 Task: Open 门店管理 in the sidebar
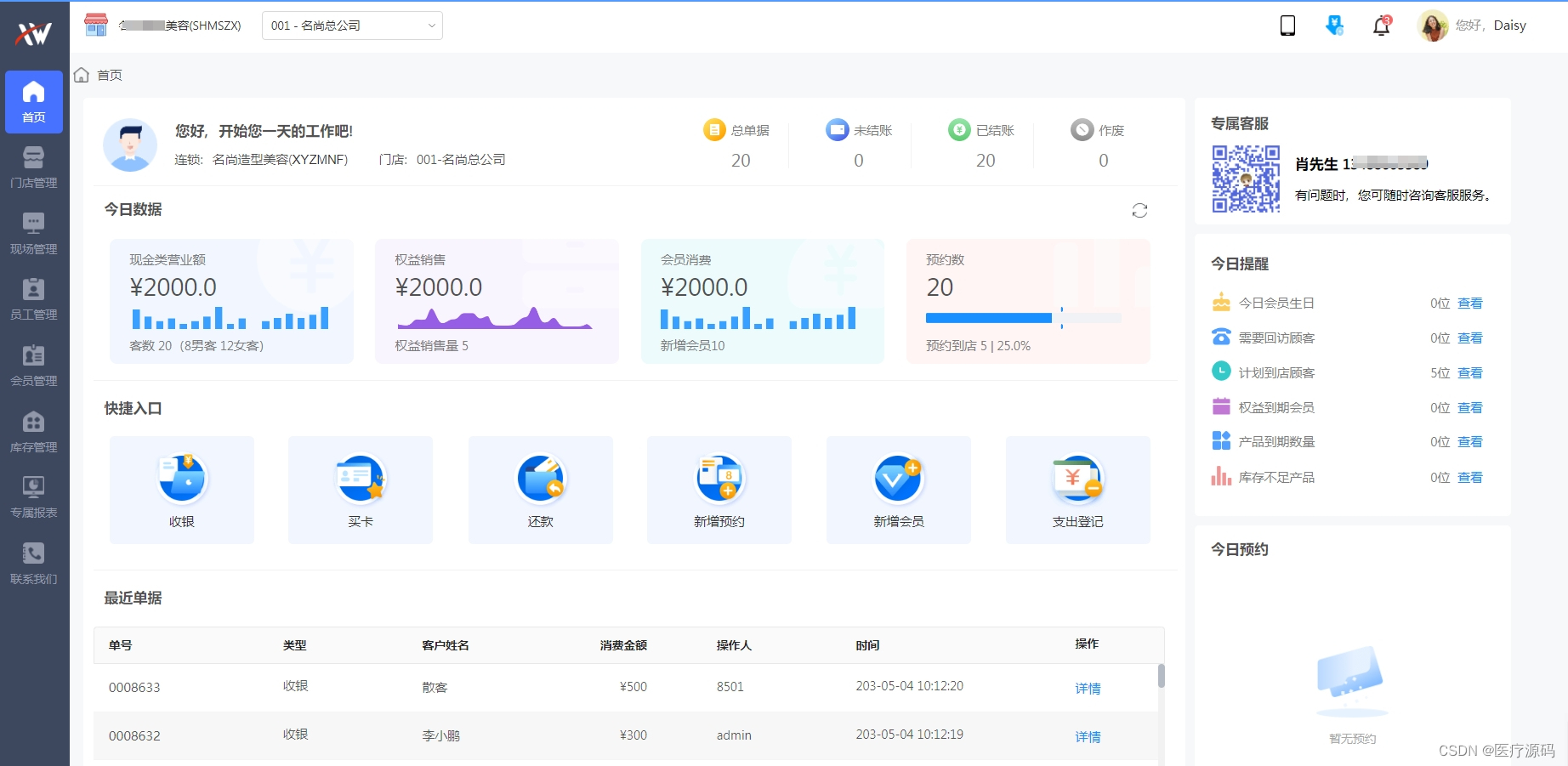(x=34, y=167)
